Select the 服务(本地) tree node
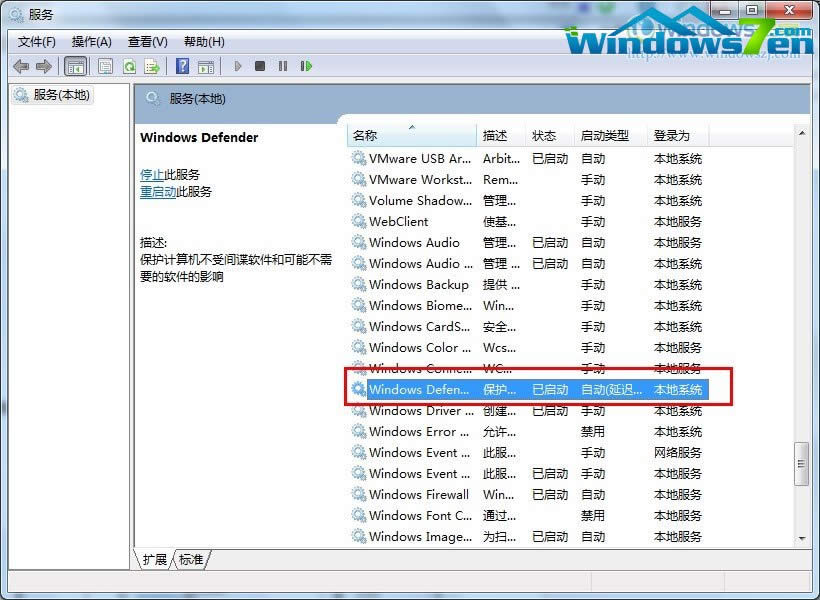Image resolution: width=820 pixels, height=600 pixels. pyautogui.click(x=52, y=96)
